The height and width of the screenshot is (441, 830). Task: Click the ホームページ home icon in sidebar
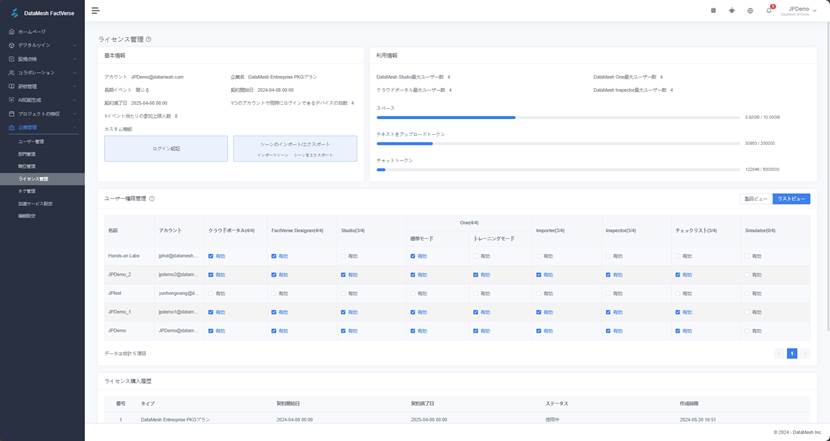[x=12, y=32]
